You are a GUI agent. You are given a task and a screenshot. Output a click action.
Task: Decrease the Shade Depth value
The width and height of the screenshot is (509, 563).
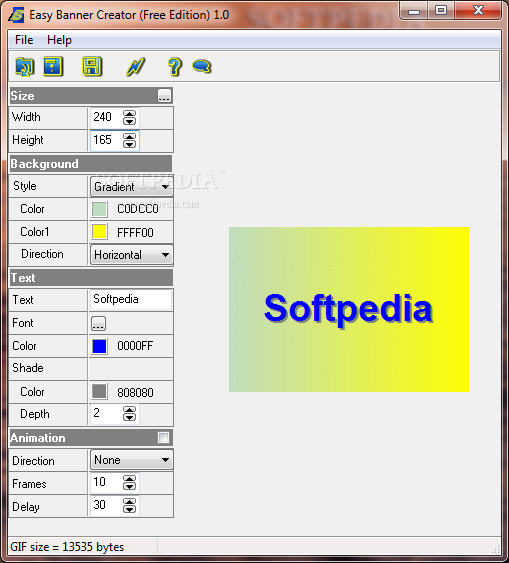click(x=129, y=417)
